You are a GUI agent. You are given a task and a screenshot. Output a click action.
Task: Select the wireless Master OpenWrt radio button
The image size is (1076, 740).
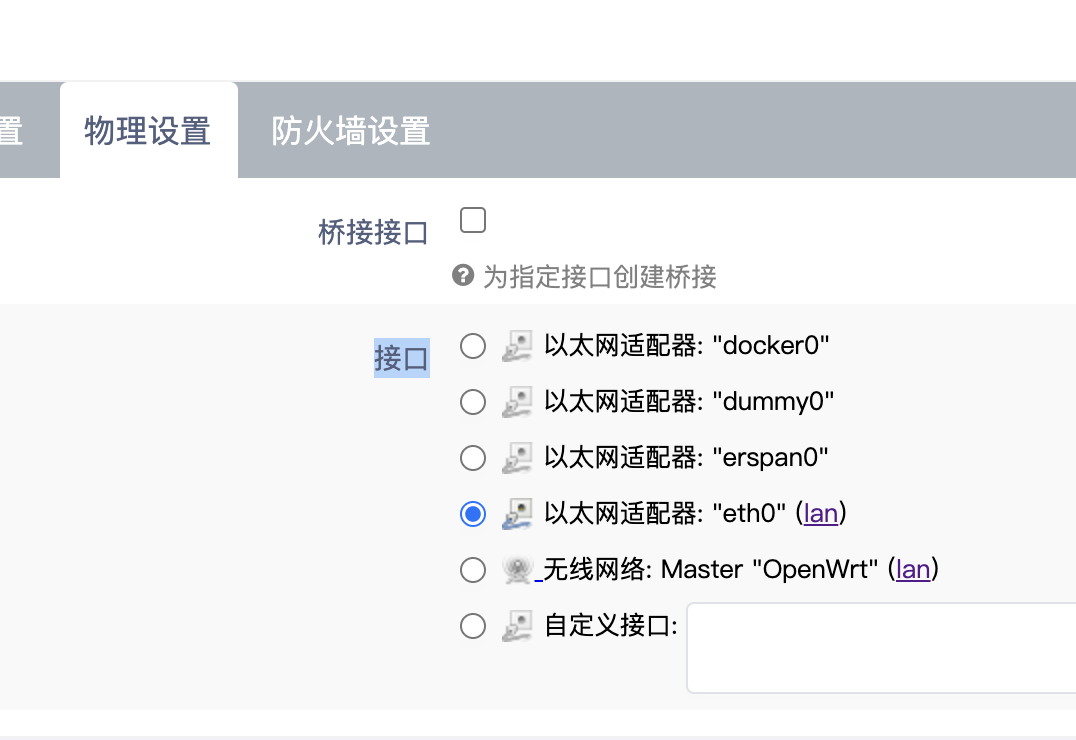pos(473,570)
